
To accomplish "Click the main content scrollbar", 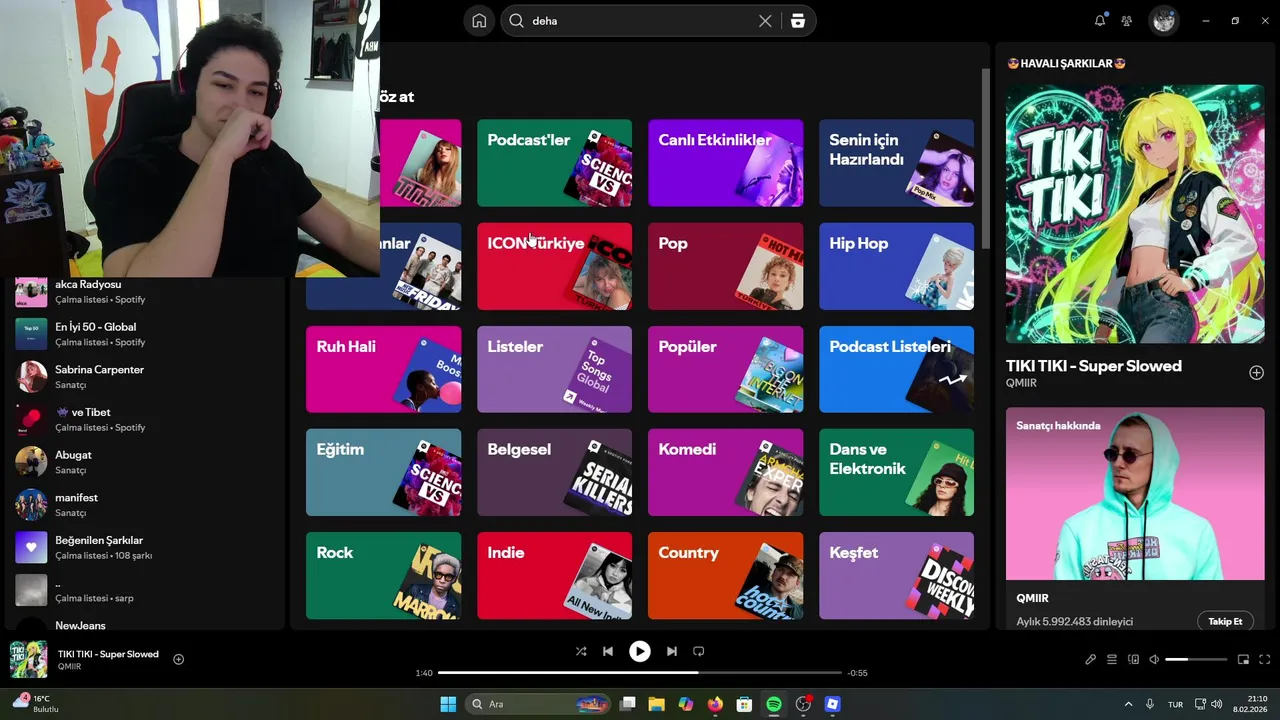I will click(986, 160).
